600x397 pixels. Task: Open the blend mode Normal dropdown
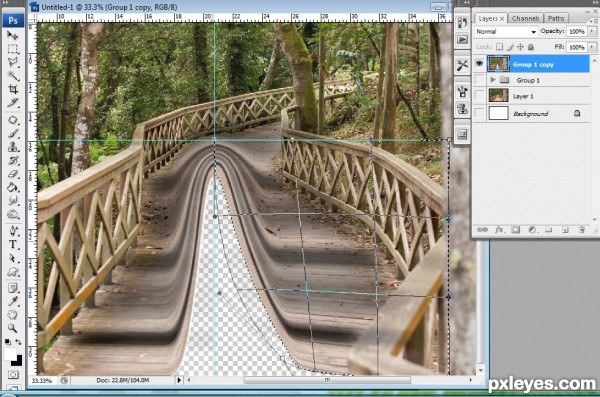[505, 32]
